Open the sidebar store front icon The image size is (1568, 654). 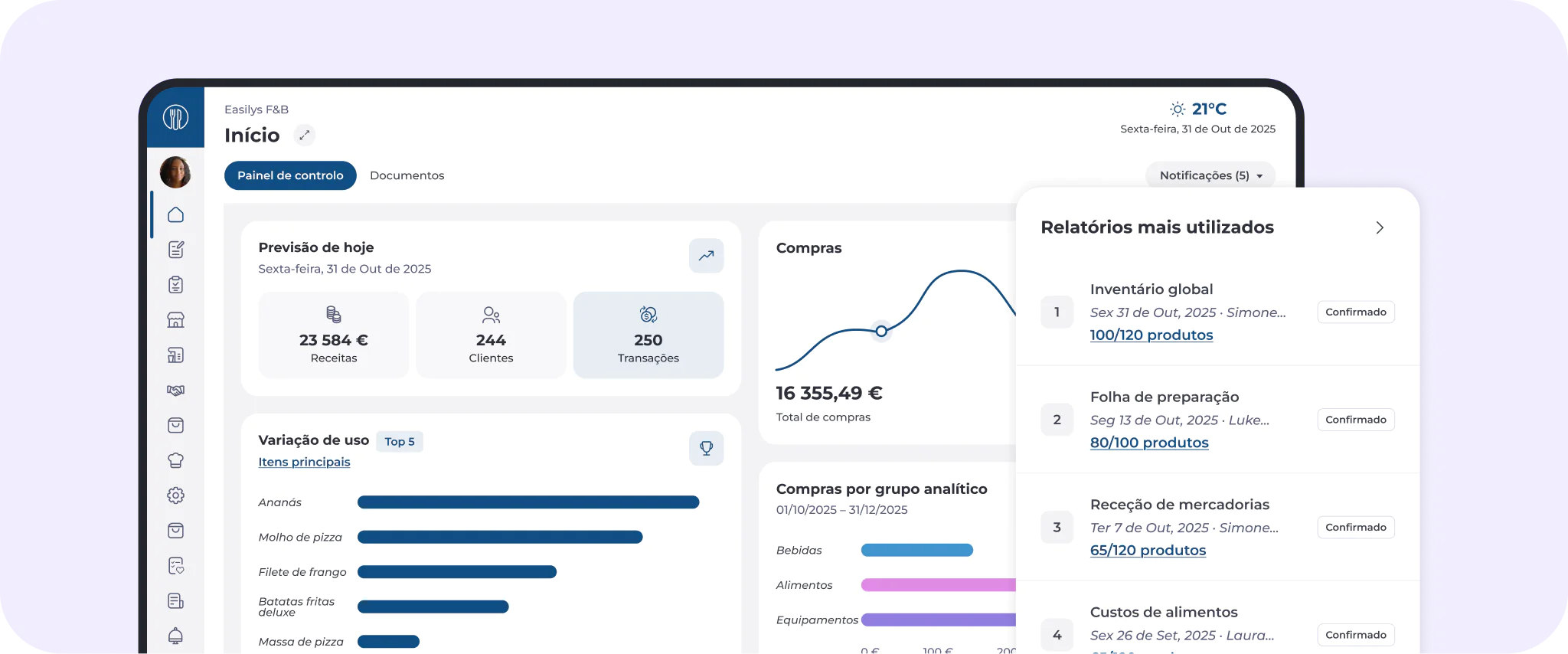point(175,320)
